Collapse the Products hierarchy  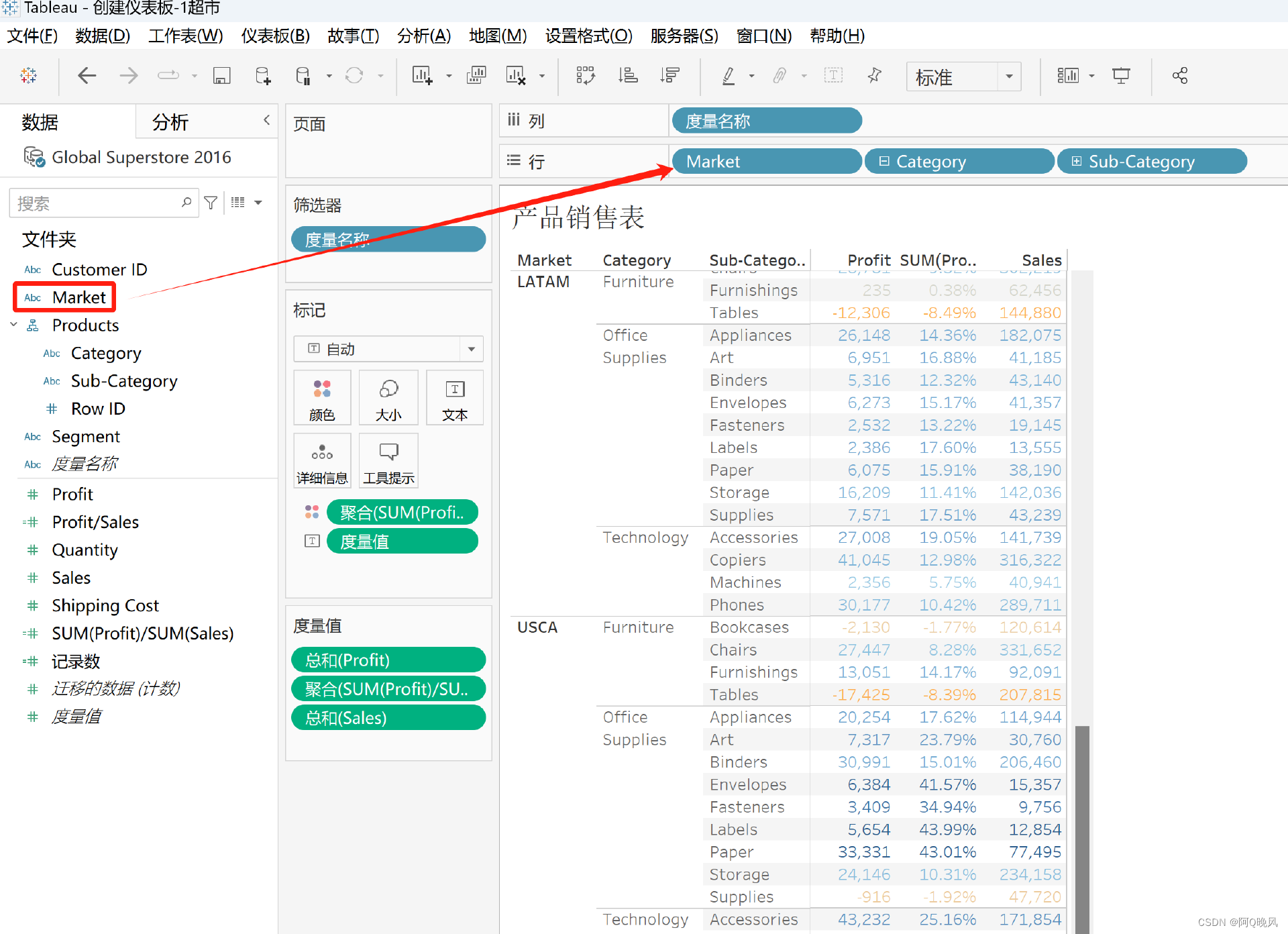(14, 325)
